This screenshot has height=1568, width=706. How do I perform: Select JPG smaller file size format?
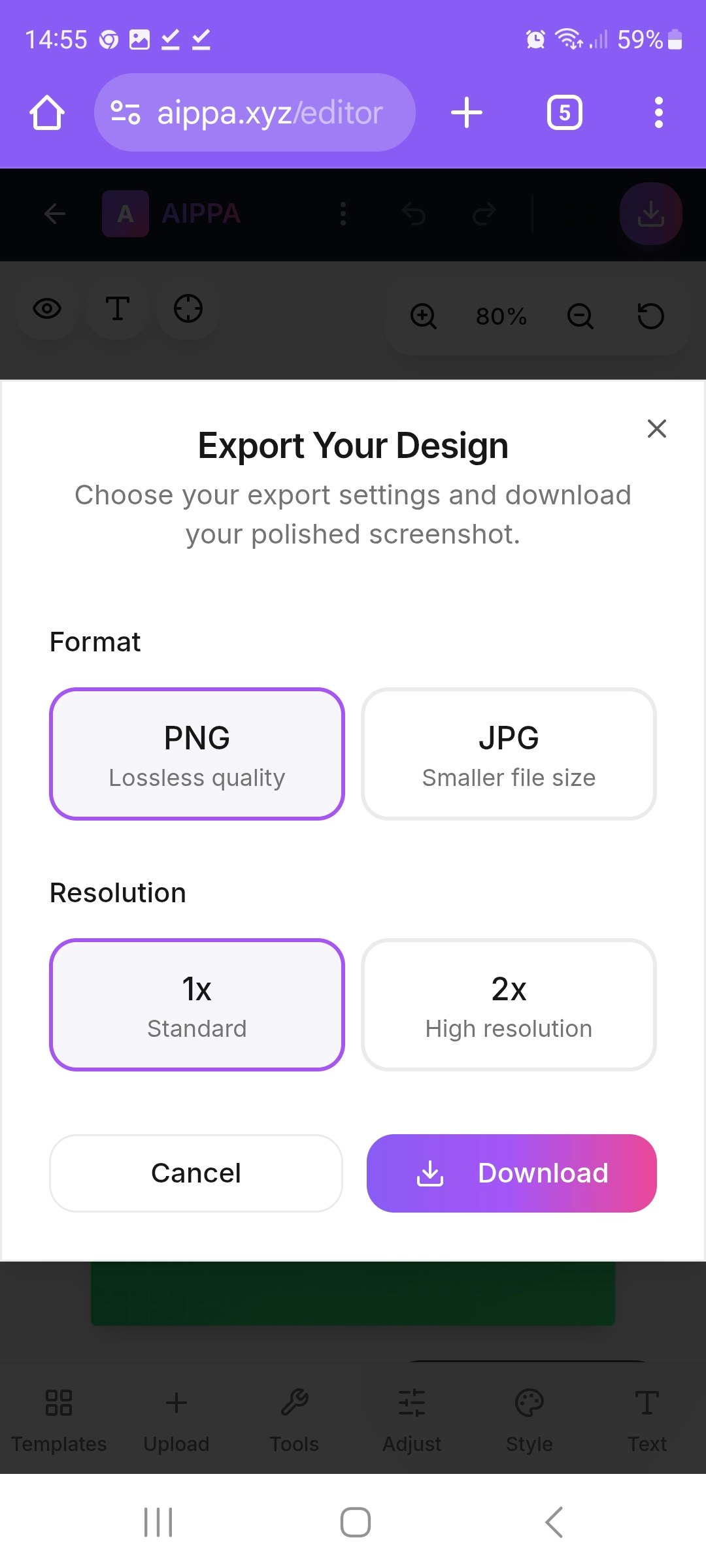pyautogui.click(x=509, y=754)
